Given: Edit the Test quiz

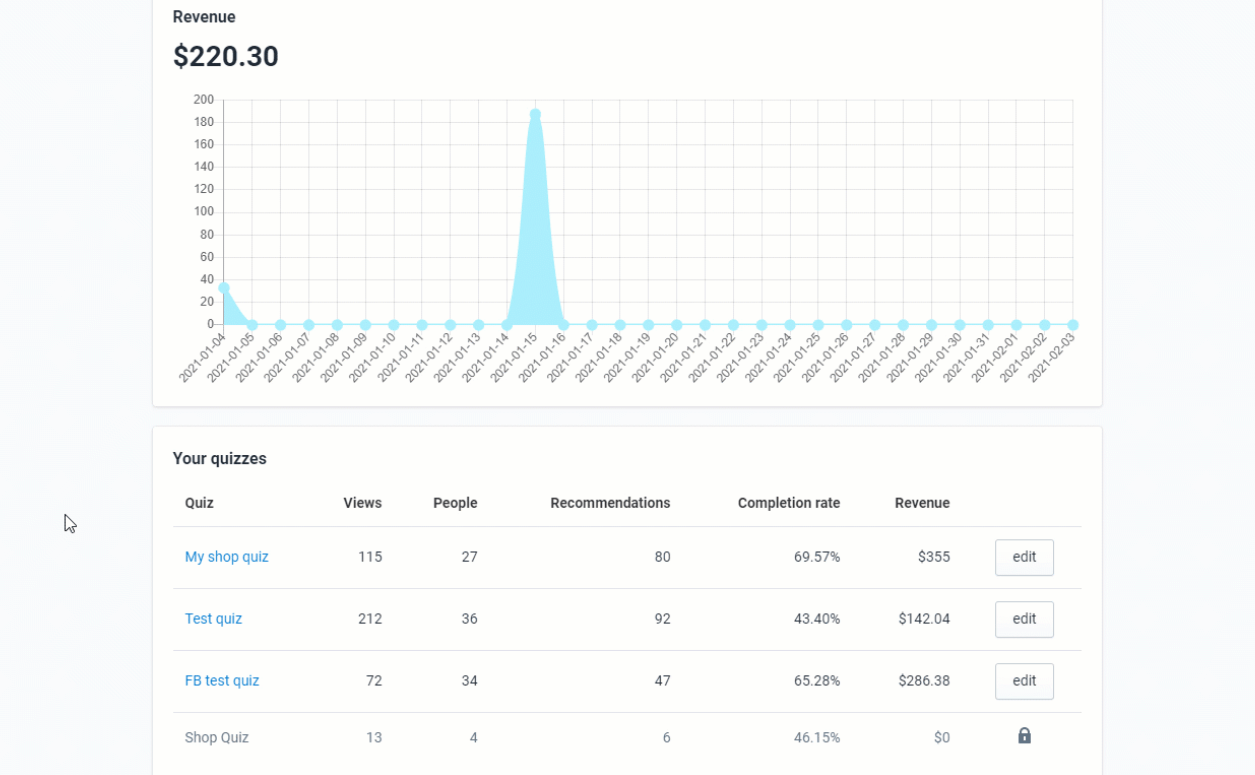Looking at the screenshot, I should coord(1023,619).
